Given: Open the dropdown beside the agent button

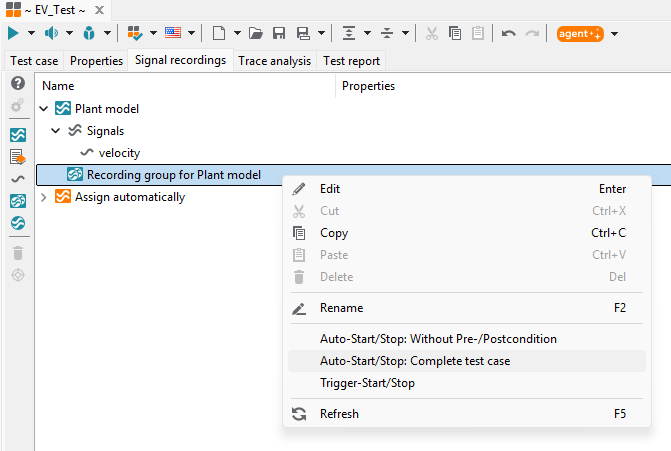Looking at the screenshot, I should pos(615,33).
